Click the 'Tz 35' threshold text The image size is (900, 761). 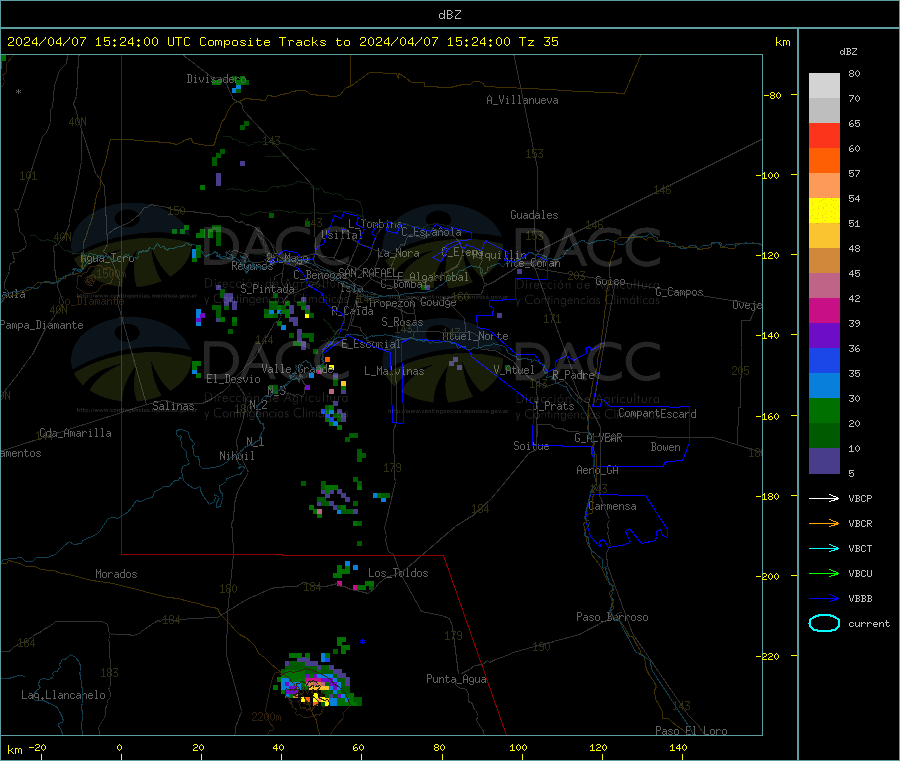coord(538,42)
